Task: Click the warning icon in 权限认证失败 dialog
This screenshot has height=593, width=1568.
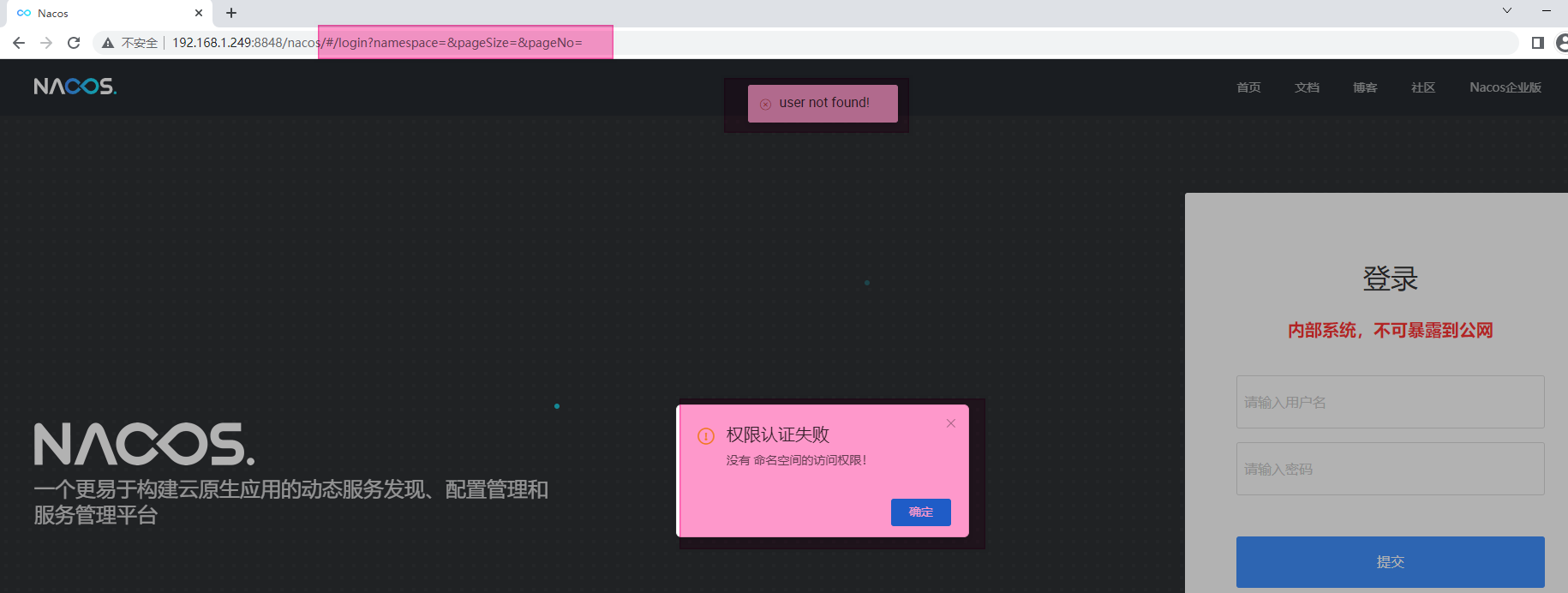Action: 706,436
